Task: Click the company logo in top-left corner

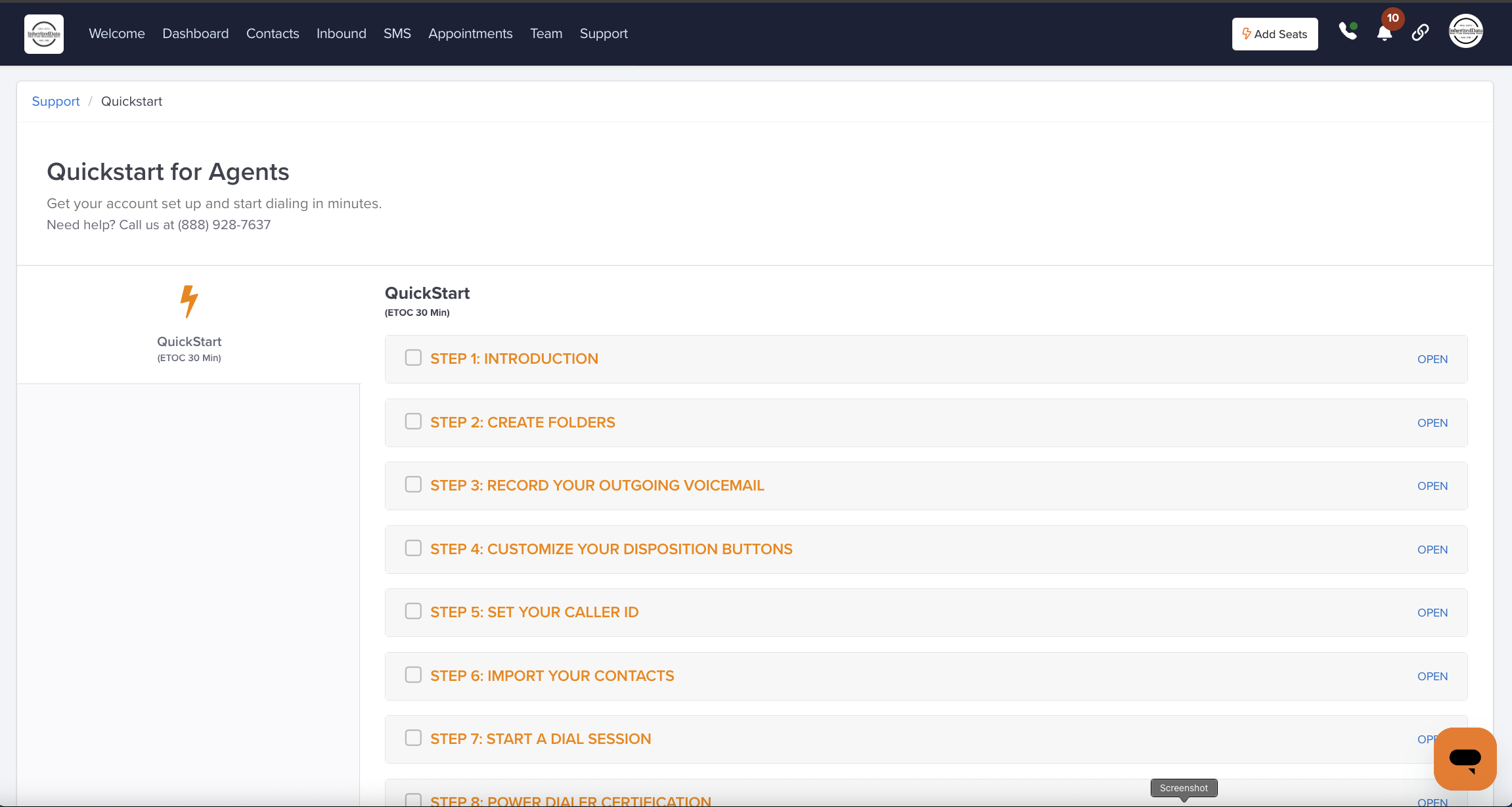Action: [x=44, y=33]
